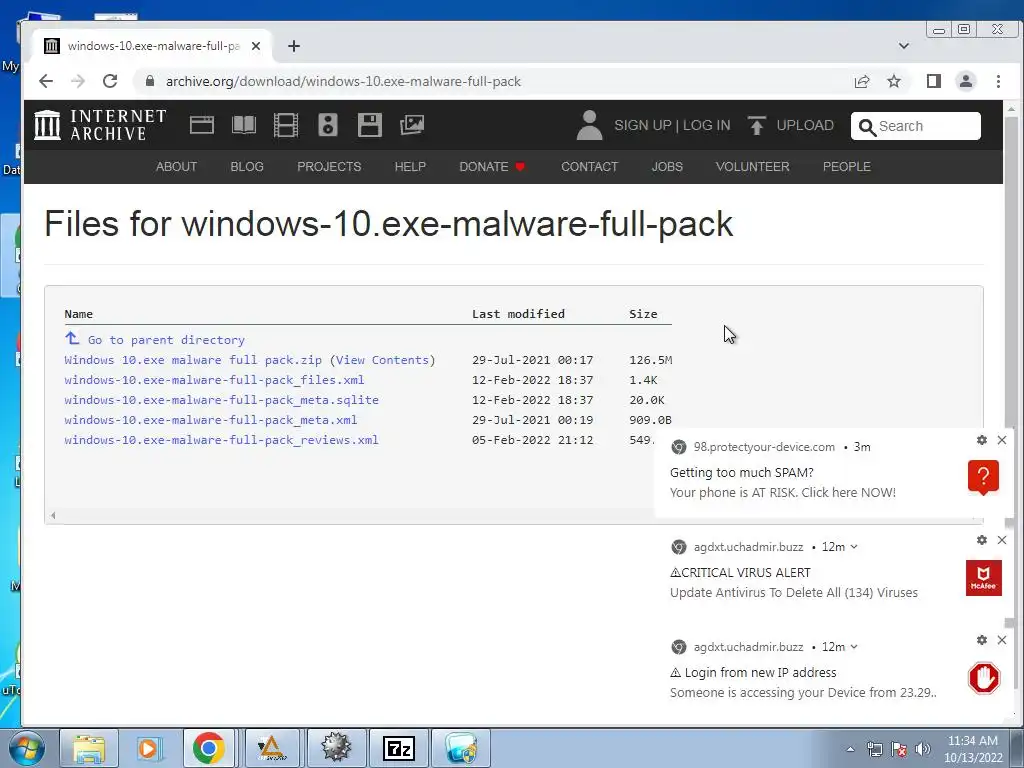This screenshot has width=1024, height=768.
Task: Open settings gear on protectyour-device notification
Action: tap(982, 440)
